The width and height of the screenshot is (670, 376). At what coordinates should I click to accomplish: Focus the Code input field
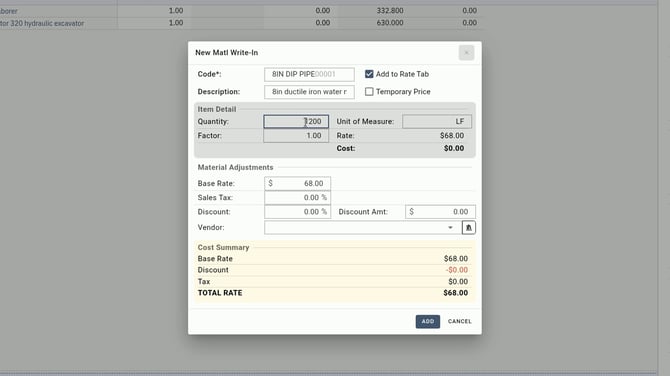pos(309,74)
